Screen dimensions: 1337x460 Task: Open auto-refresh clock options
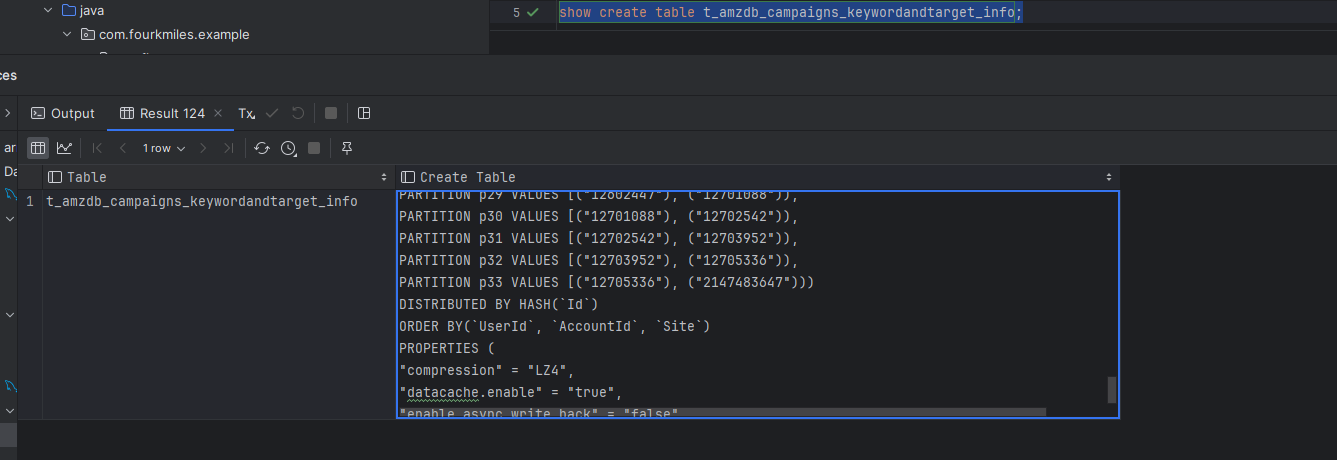(x=289, y=148)
